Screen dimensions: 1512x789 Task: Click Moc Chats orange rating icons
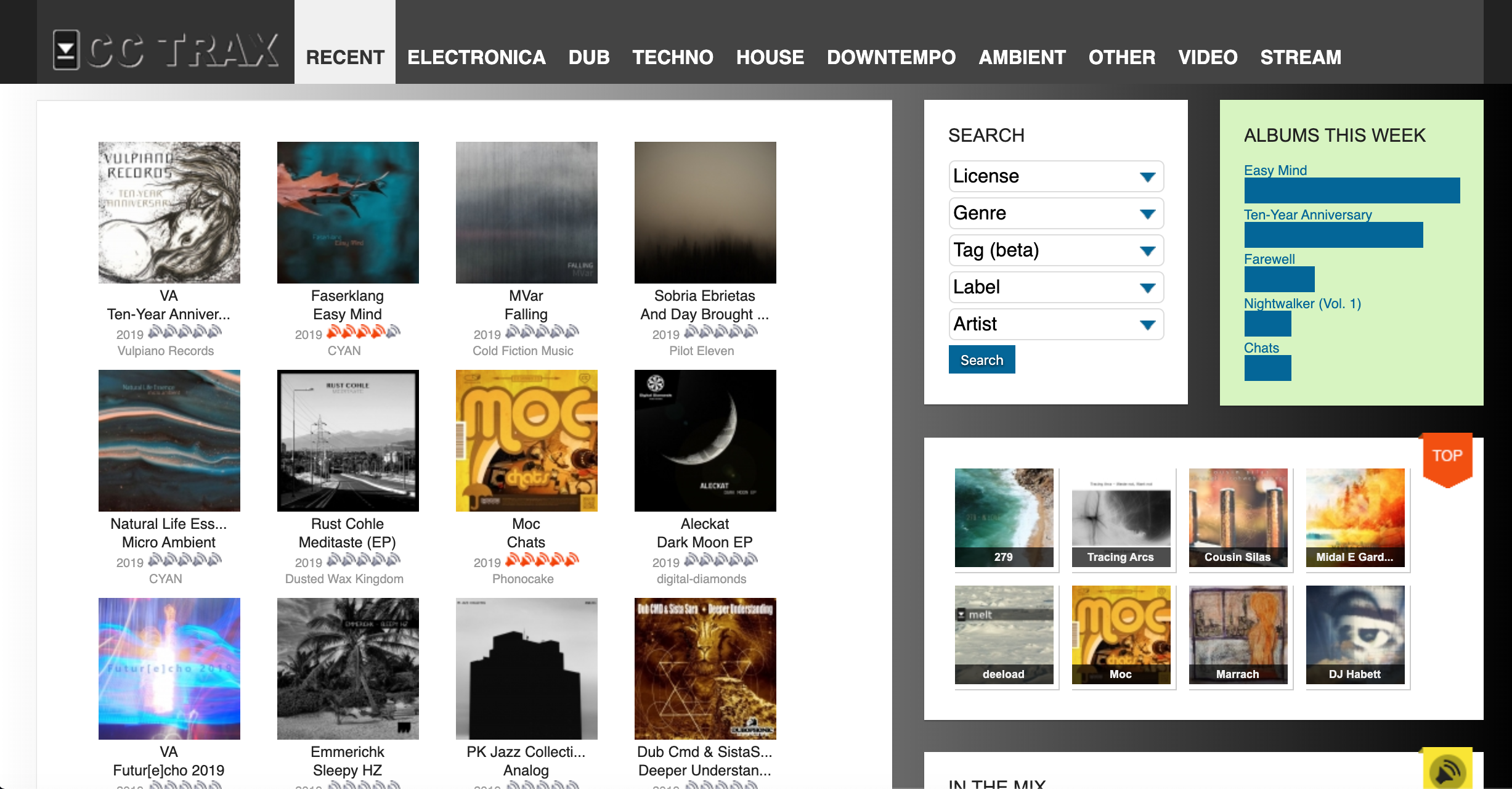(542, 561)
